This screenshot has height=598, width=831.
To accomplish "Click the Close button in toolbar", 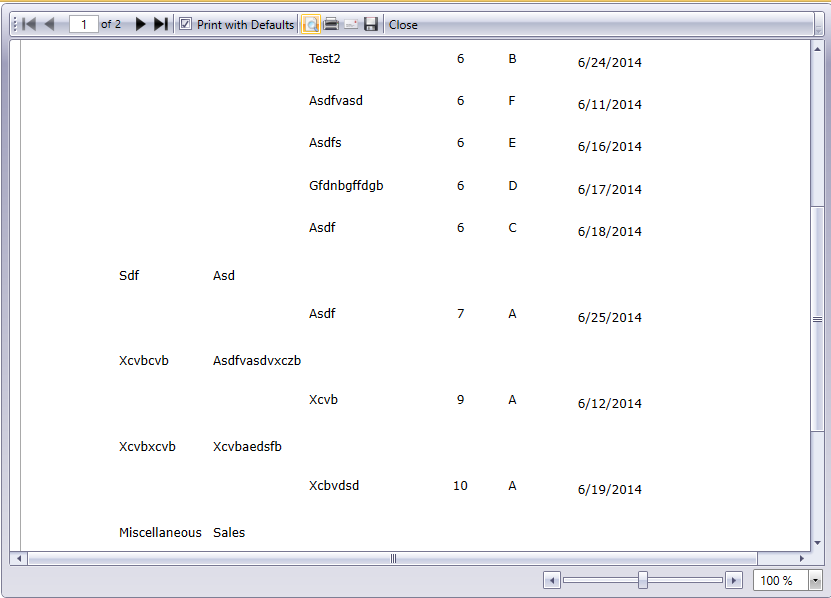I will point(403,25).
